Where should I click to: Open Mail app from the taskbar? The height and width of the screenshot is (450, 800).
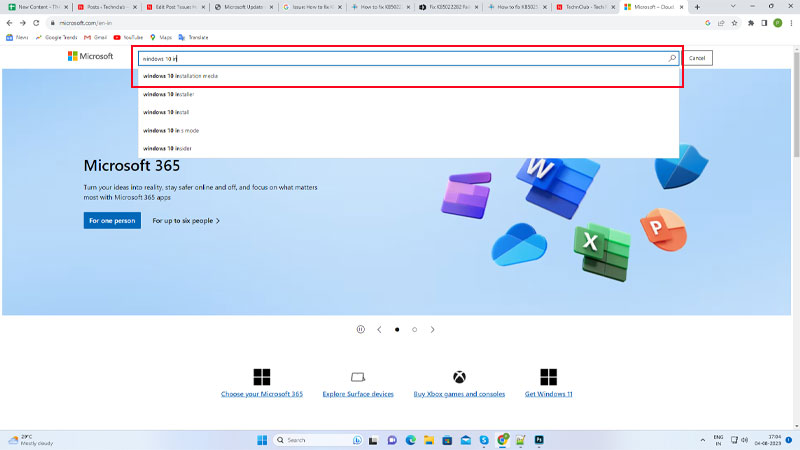pyautogui.click(x=466, y=440)
